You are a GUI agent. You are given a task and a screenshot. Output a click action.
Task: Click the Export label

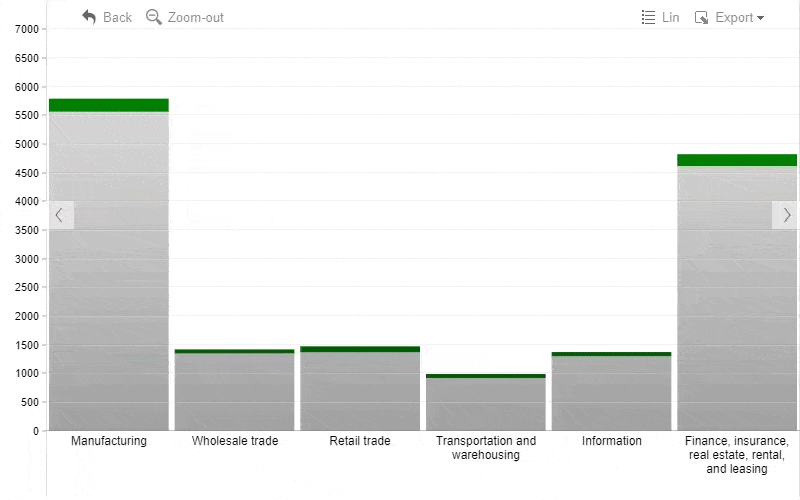pos(734,17)
